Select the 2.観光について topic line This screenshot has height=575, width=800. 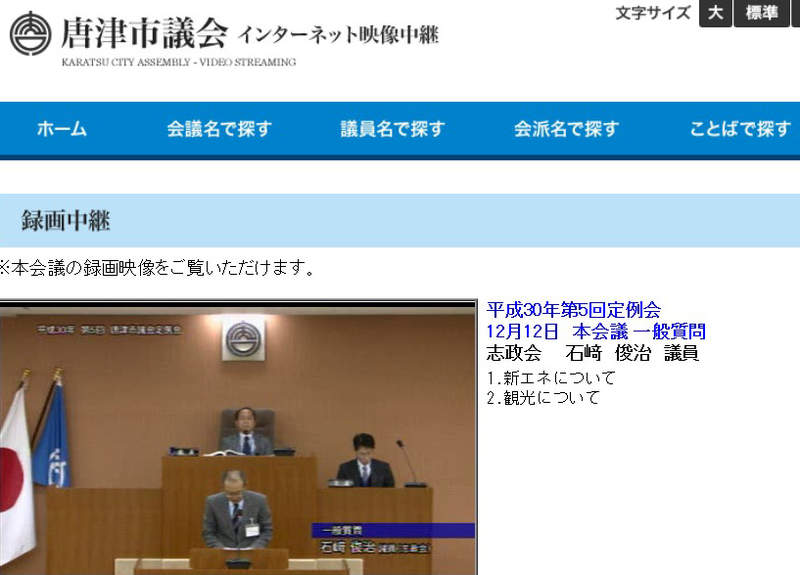coord(542,398)
